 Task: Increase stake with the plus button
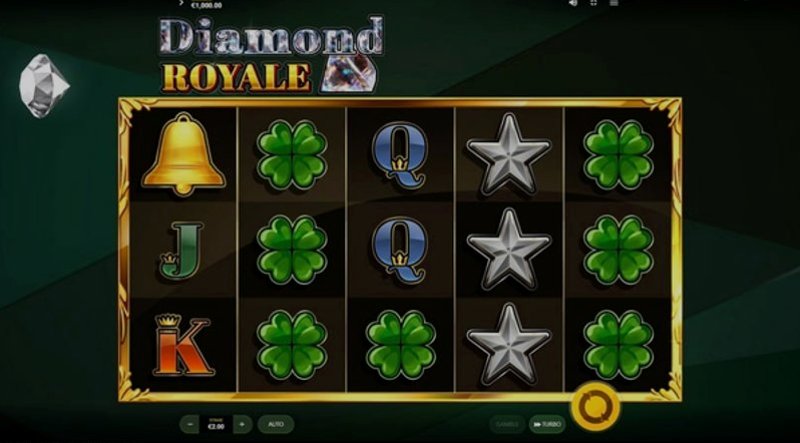point(242,424)
